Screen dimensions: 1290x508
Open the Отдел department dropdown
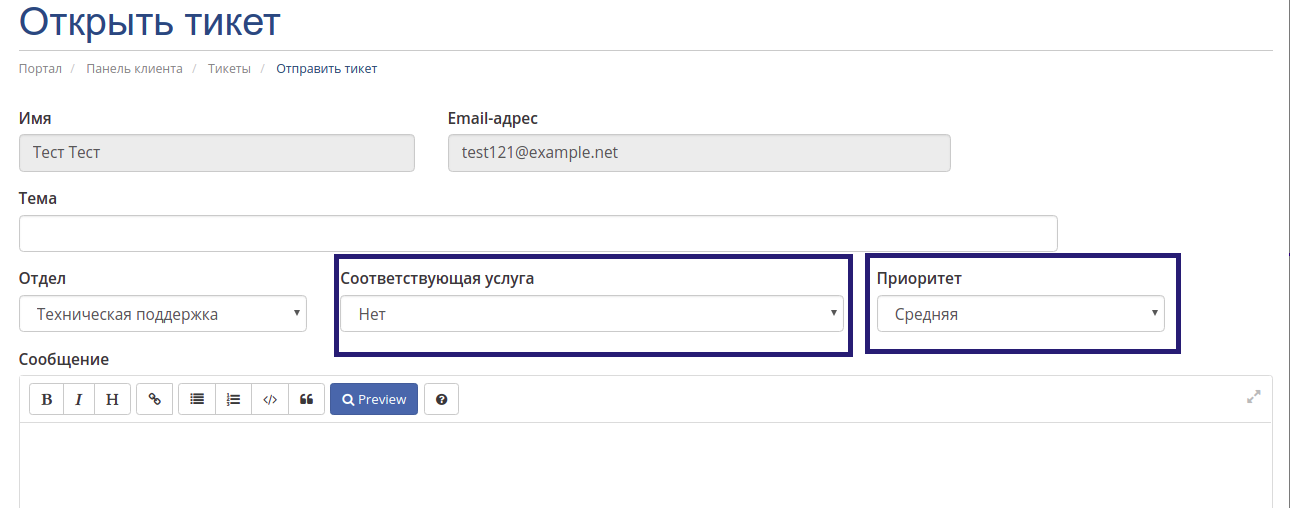[x=163, y=314]
